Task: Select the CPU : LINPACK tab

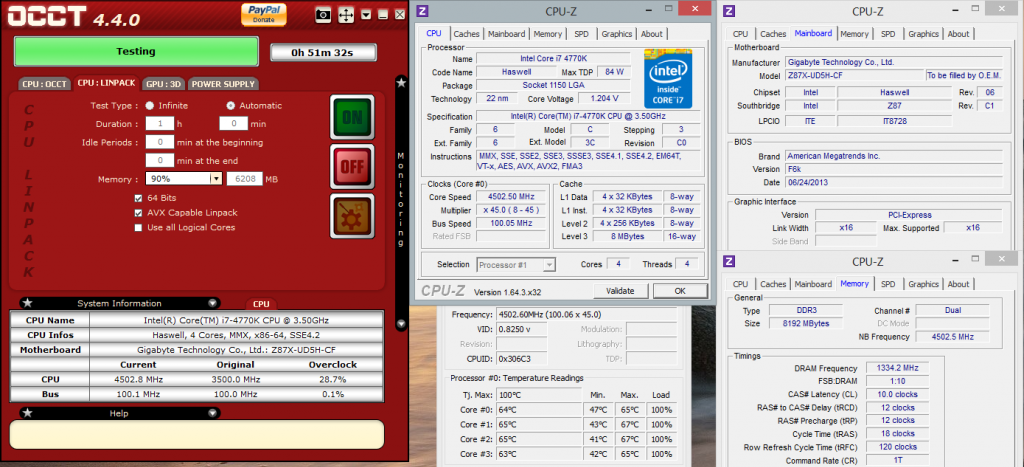Action: (x=106, y=83)
